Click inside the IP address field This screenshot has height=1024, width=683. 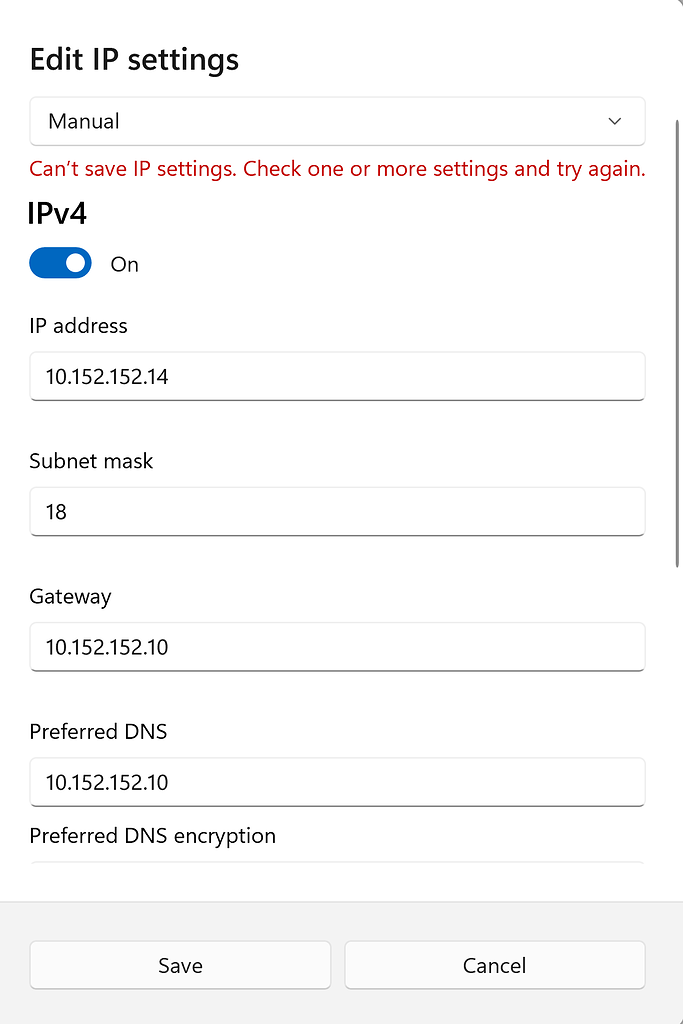click(337, 377)
